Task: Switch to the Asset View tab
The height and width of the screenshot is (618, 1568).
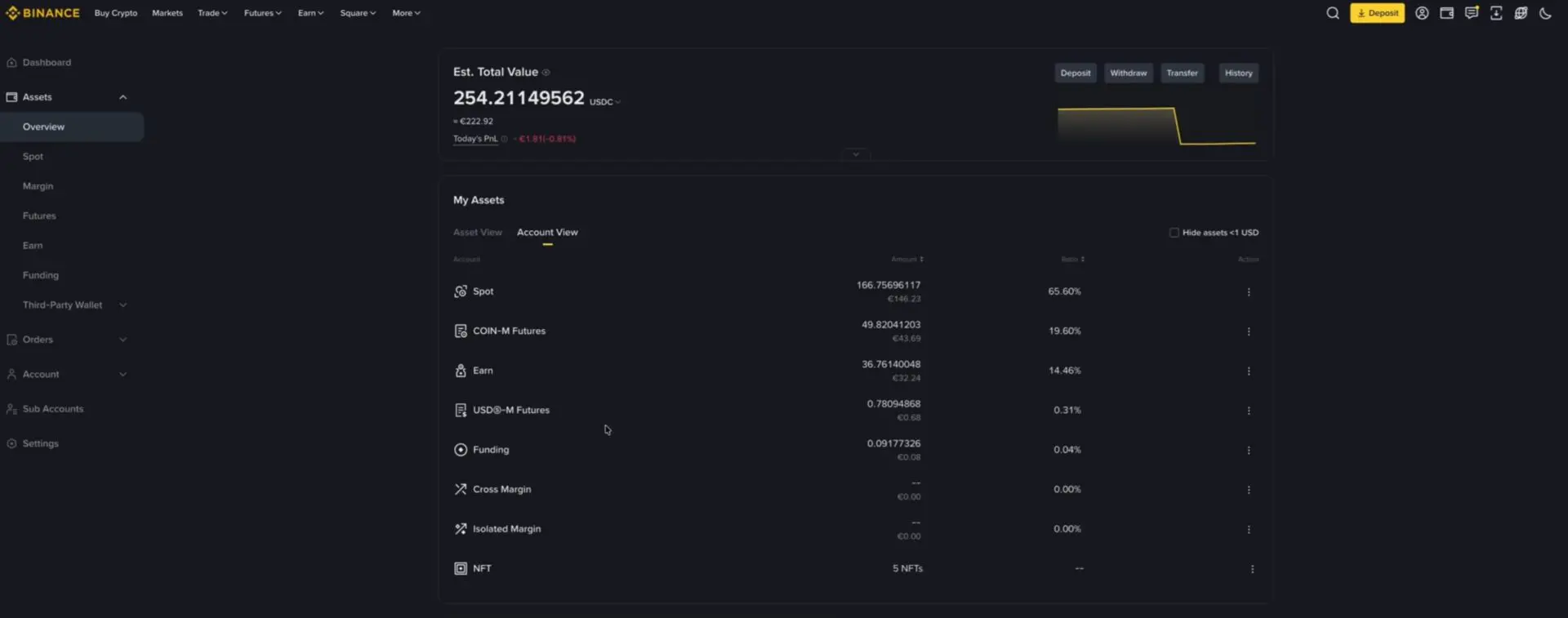Action: 478,233
